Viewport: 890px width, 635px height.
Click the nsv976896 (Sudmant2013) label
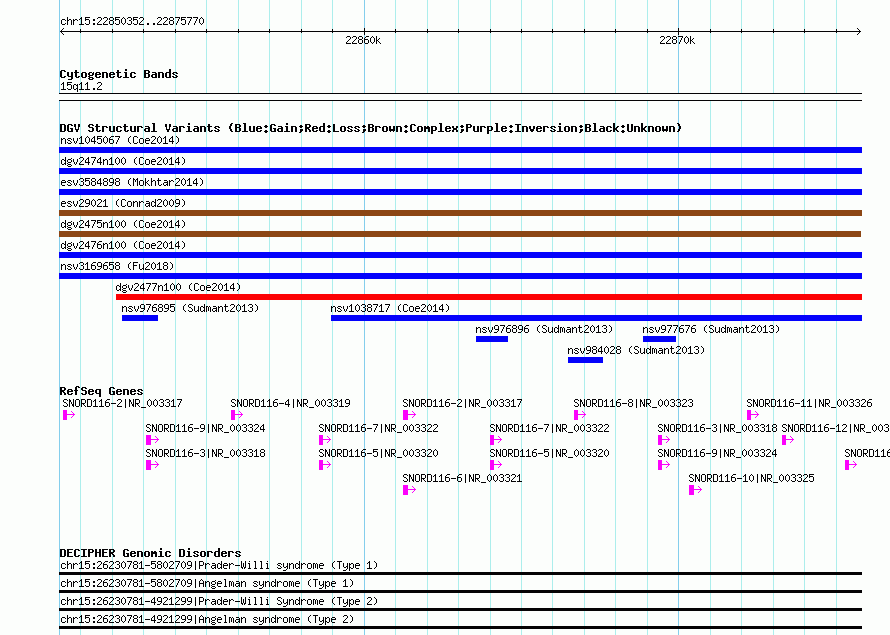click(x=544, y=329)
